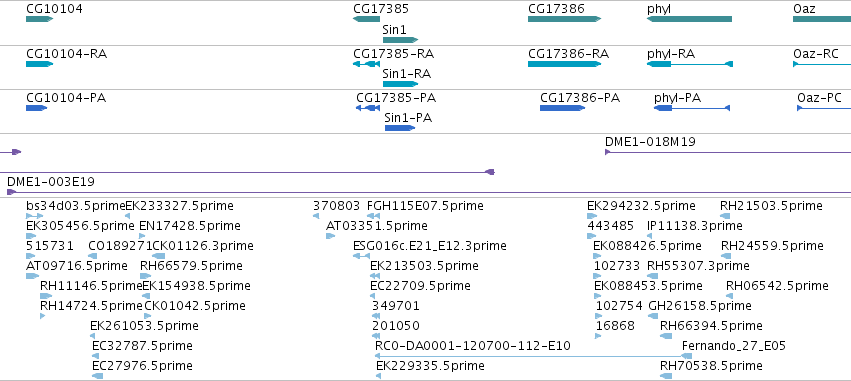Select the phyl-RA transcript with intron line
851x381 pixels.
click(690, 64)
